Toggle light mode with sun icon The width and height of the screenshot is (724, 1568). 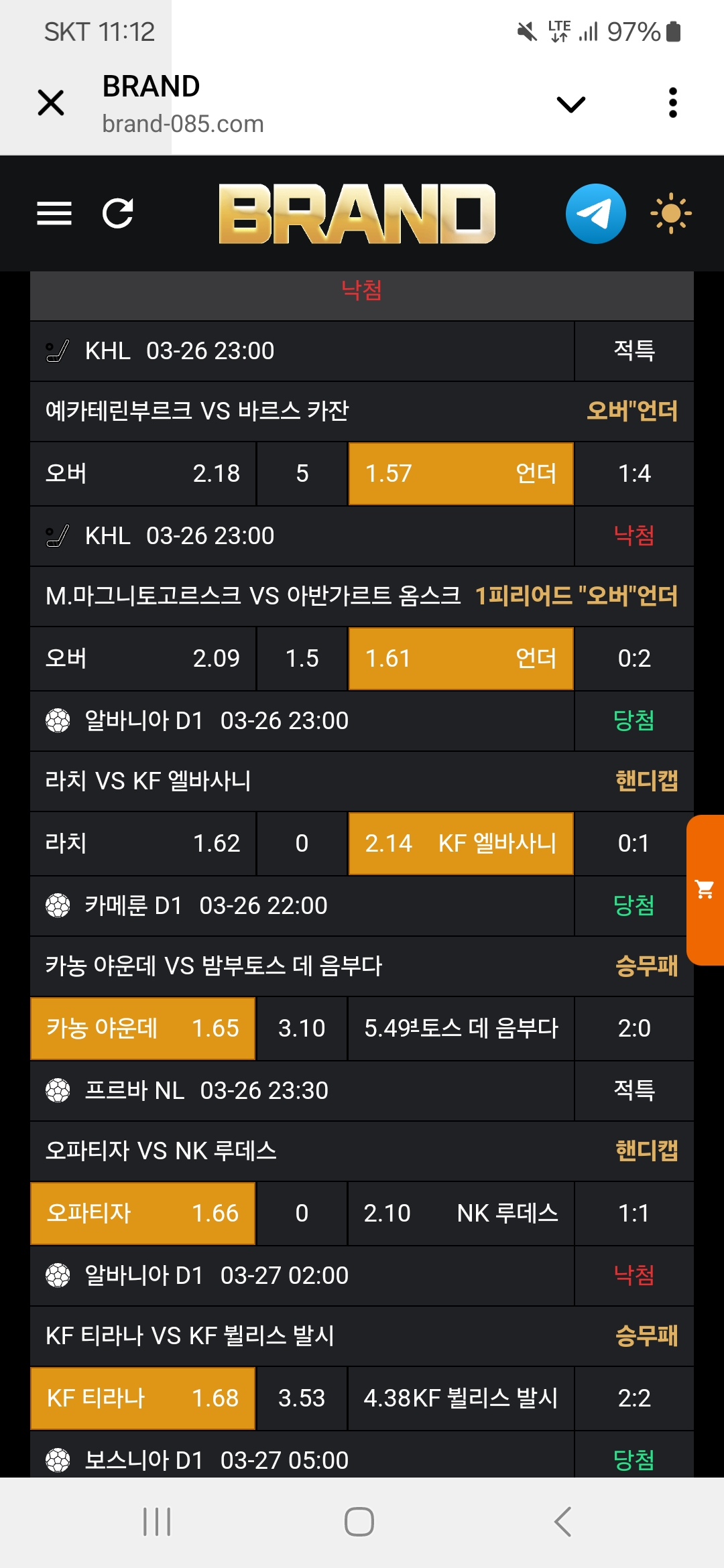(670, 214)
